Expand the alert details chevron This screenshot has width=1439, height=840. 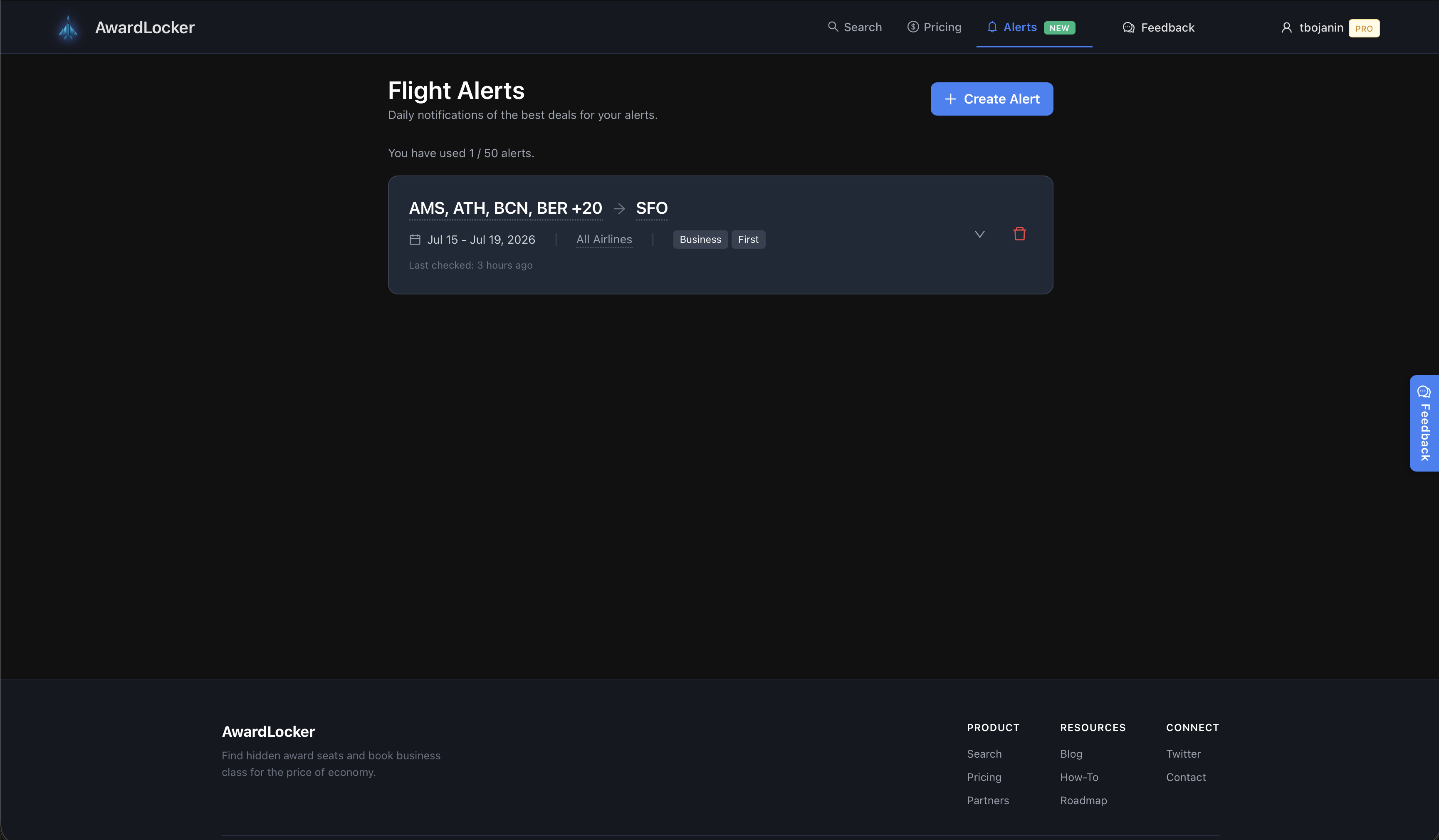[979, 235]
